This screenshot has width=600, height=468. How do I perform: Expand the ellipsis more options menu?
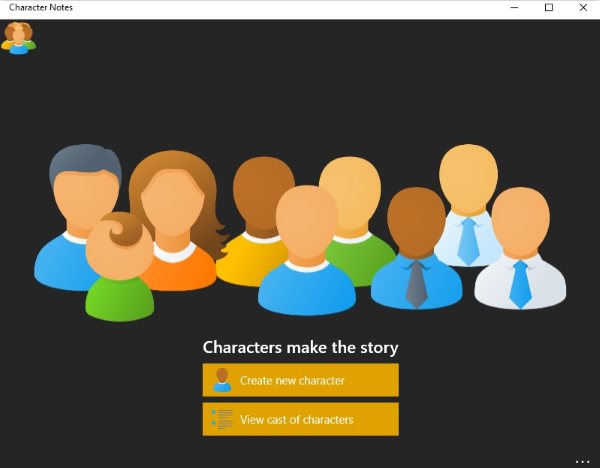coord(582,462)
